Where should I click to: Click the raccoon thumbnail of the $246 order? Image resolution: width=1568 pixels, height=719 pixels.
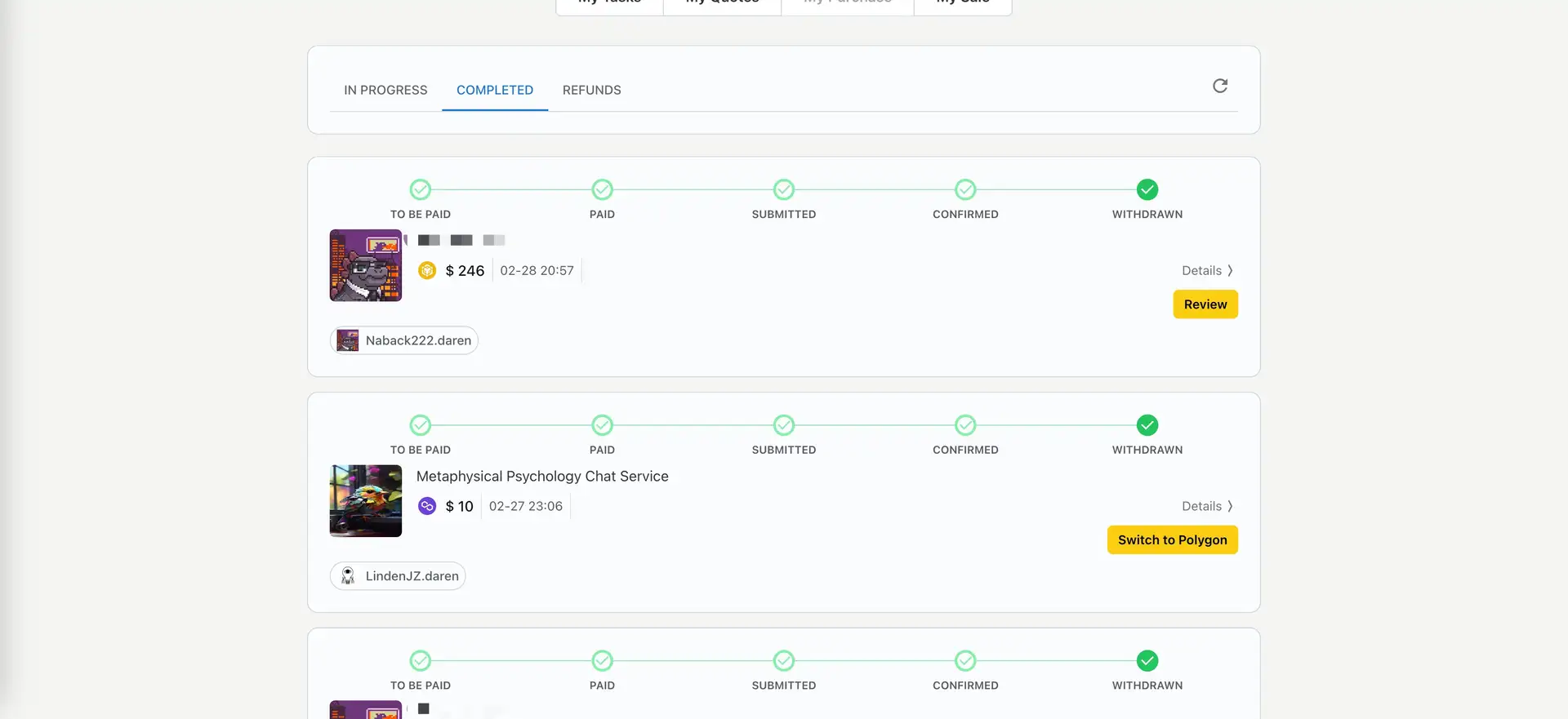click(366, 265)
